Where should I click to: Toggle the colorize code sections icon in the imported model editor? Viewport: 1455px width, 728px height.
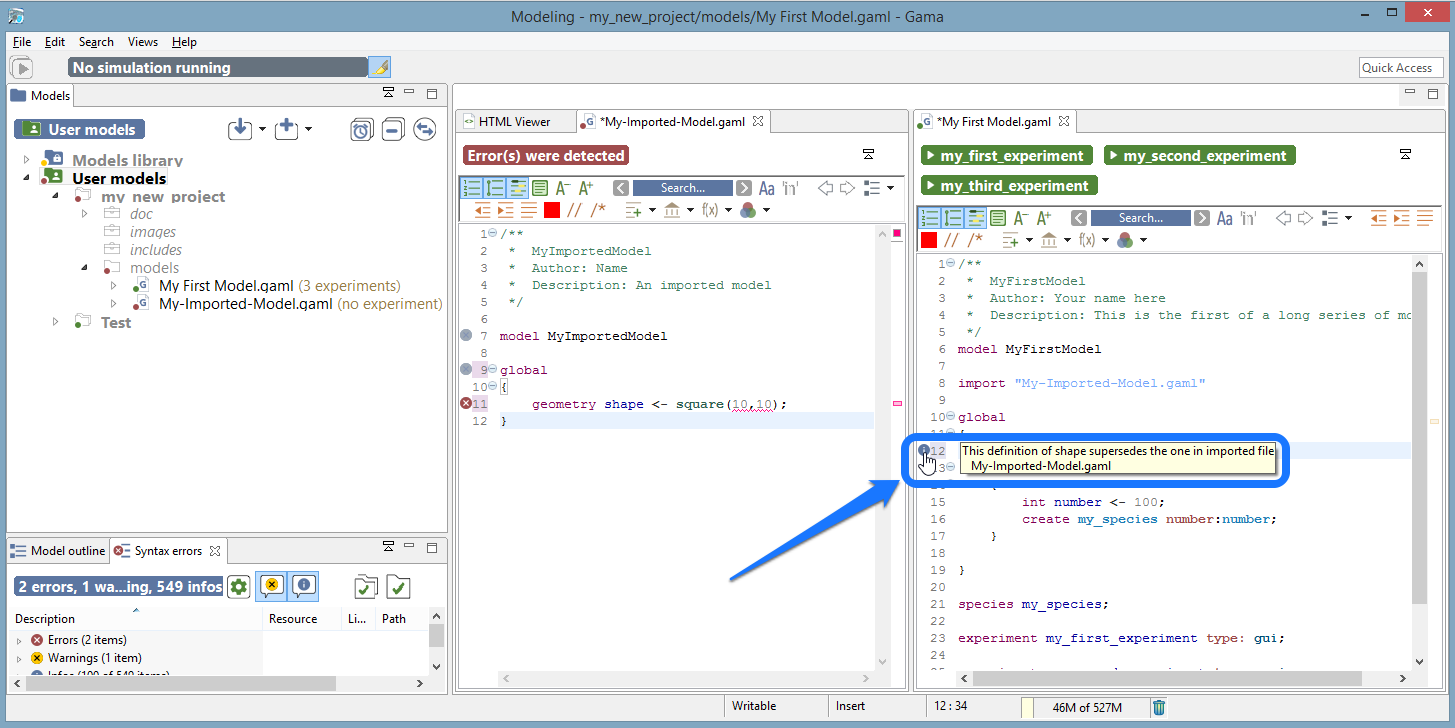pos(540,188)
